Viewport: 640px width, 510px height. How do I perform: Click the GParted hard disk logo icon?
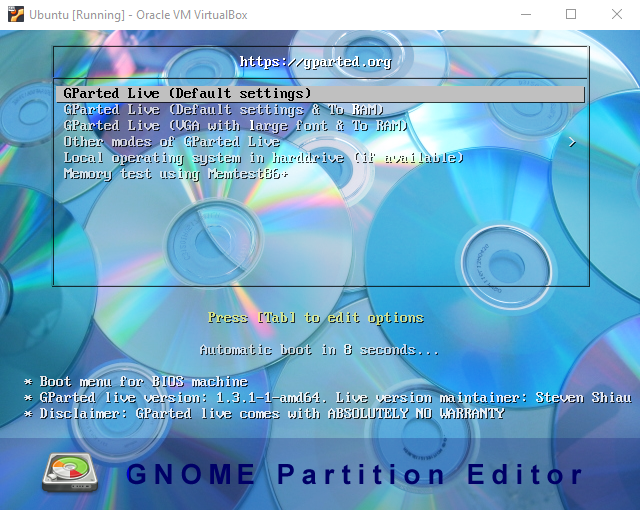70,472
